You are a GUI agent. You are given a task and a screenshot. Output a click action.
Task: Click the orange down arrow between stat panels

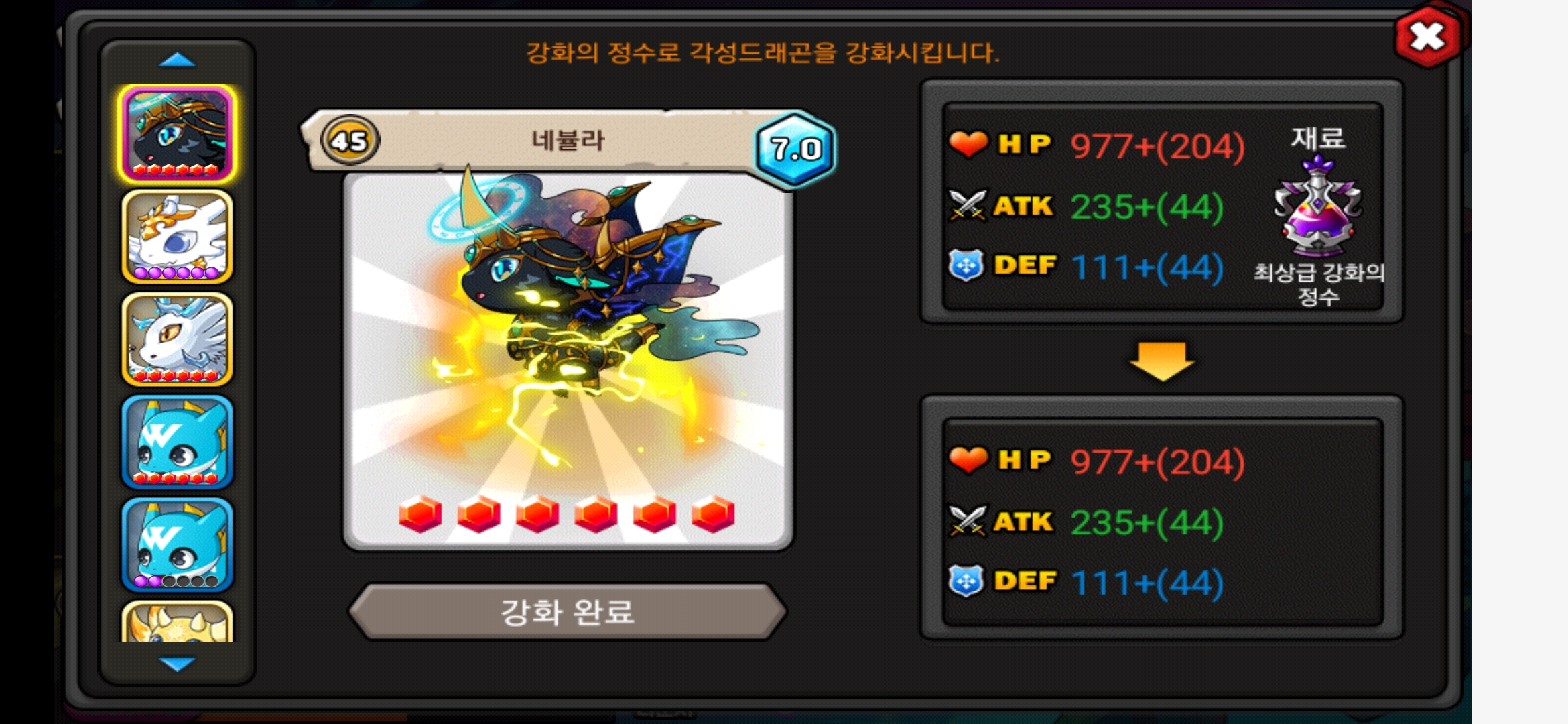(1162, 361)
